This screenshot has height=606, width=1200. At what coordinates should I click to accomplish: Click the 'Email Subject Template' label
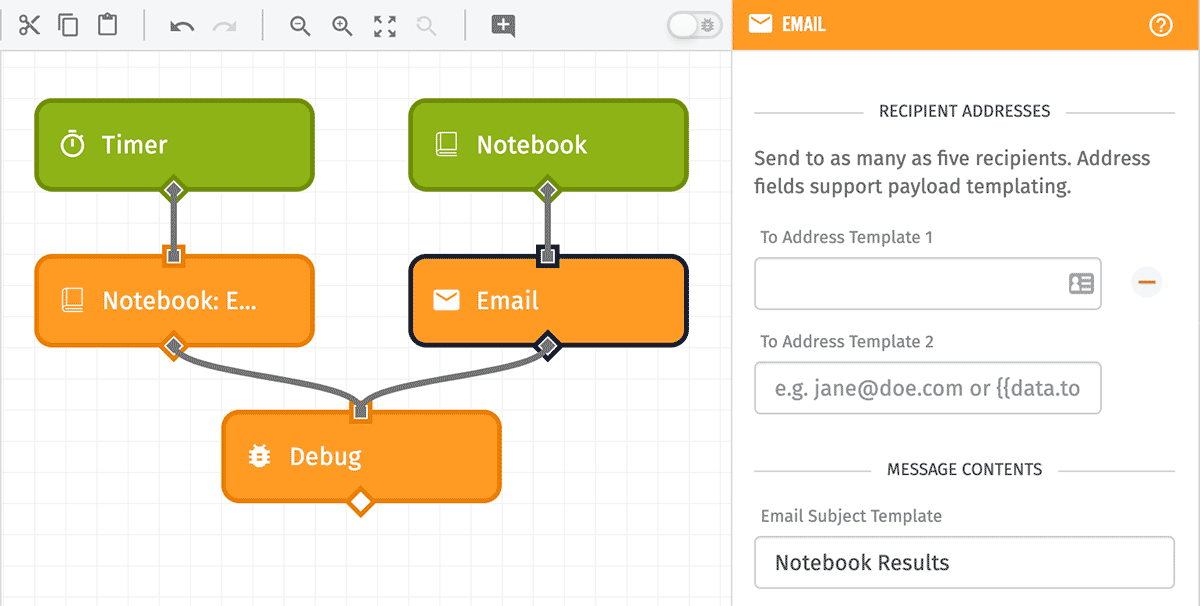click(x=851, y=516)
